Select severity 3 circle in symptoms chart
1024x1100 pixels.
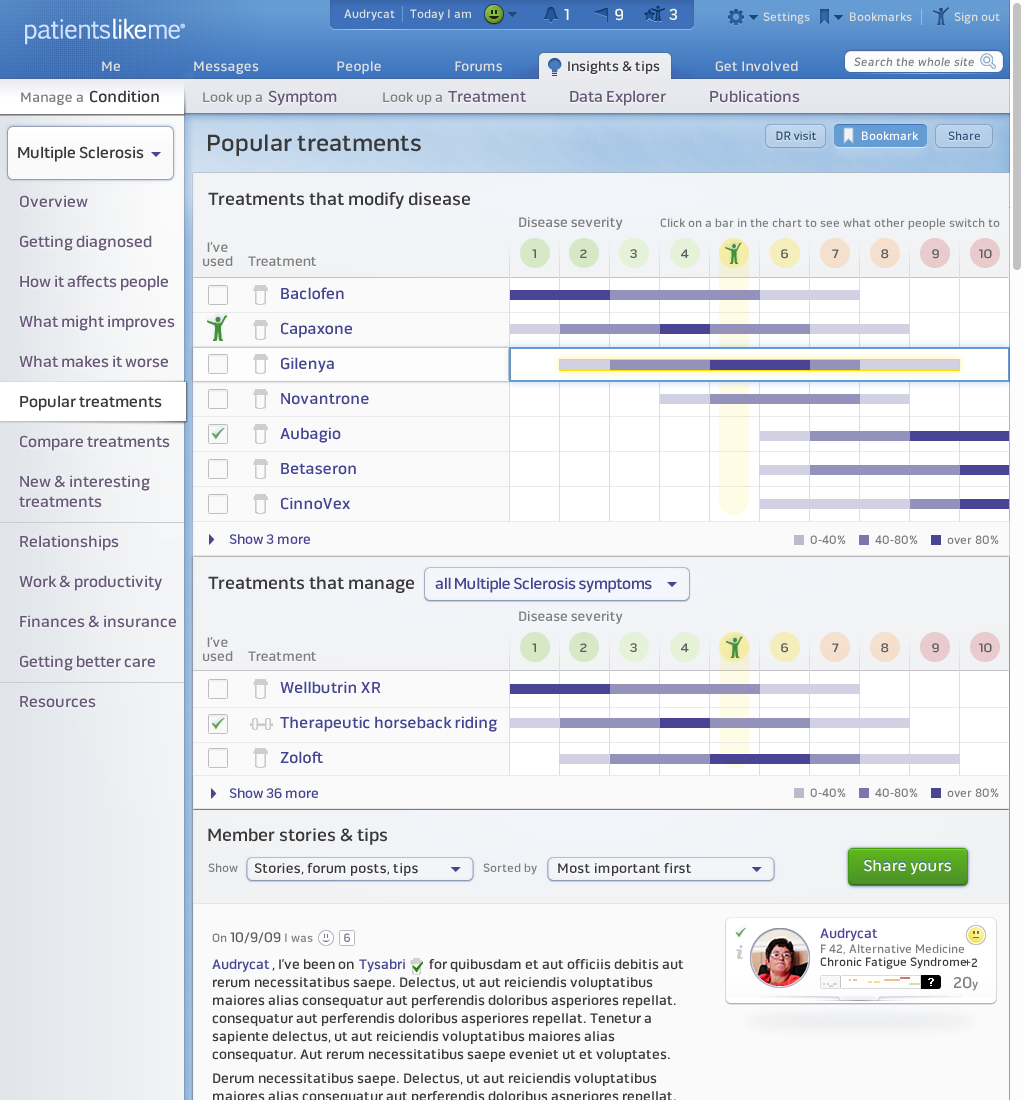pyautogui.click(x=633, y=648)
